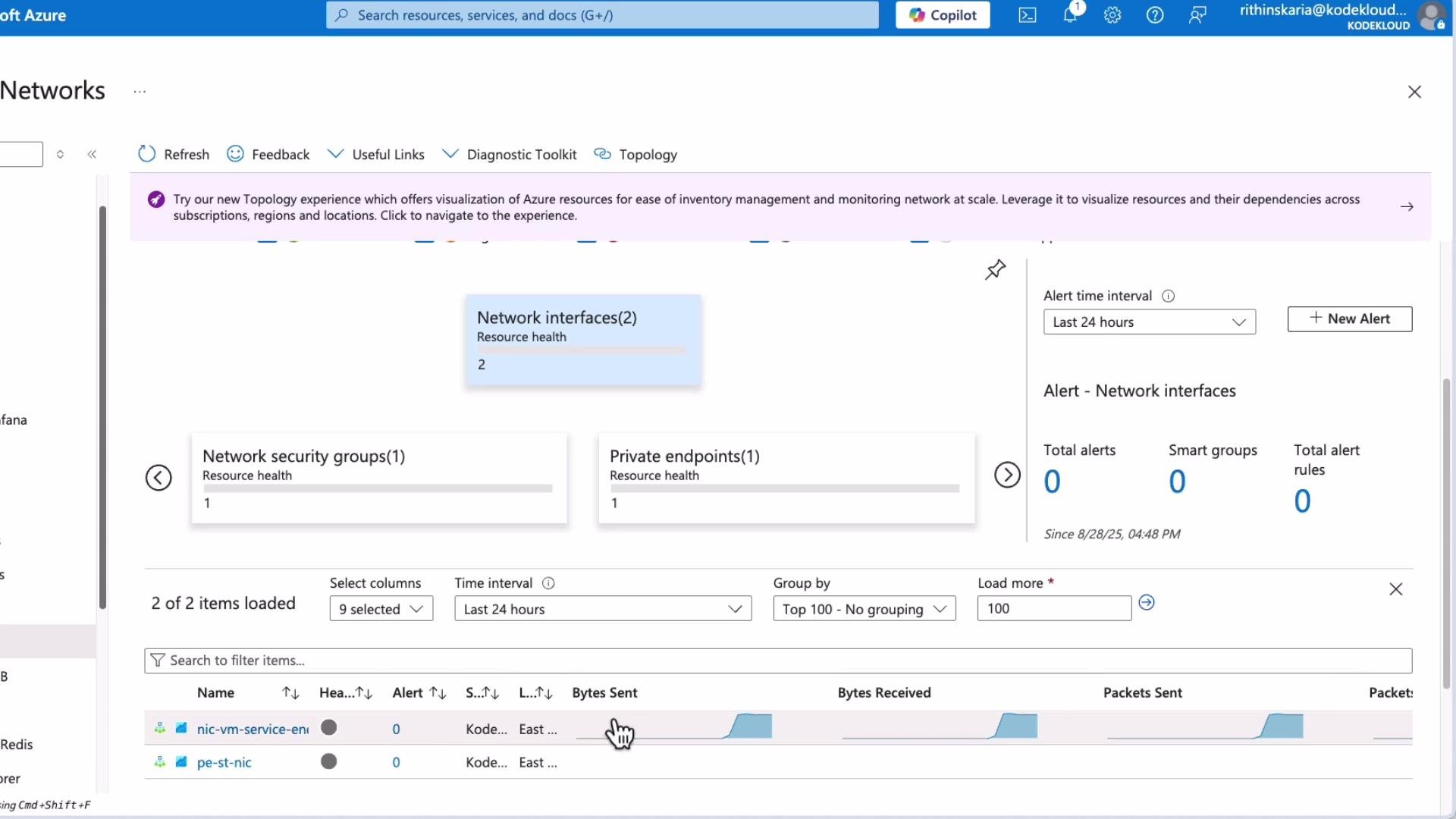The image size is (1456, 819).
Task: Open the Time interval Last 24 hours dropdown
Action: pyautogui.click(x=603, y=609)
